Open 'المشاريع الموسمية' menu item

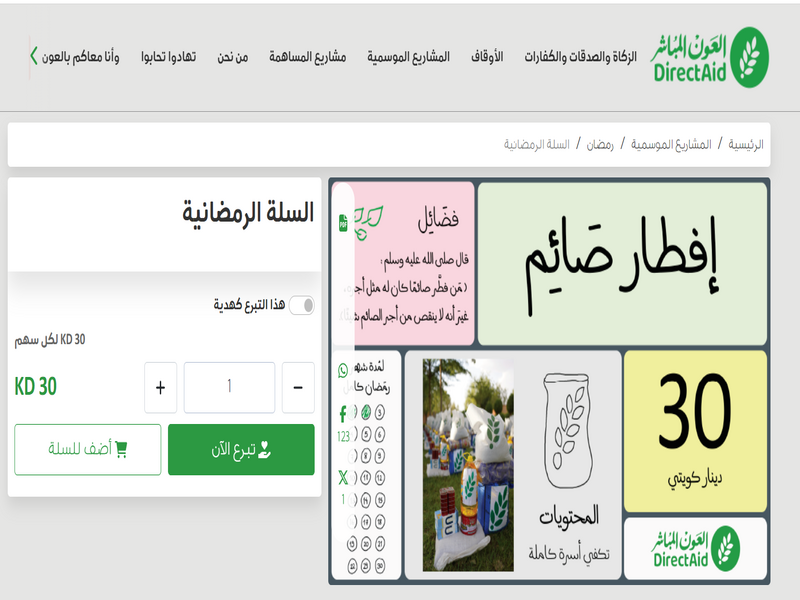408,57
